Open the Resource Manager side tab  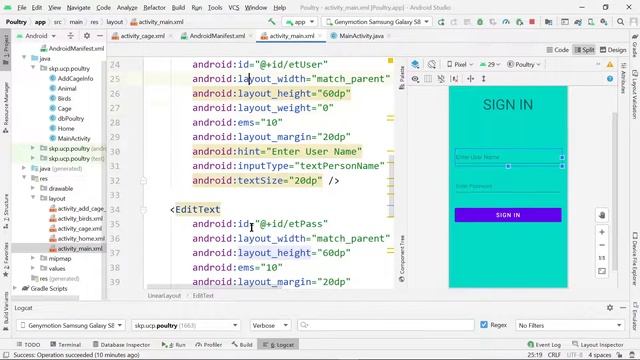(6, 108)
